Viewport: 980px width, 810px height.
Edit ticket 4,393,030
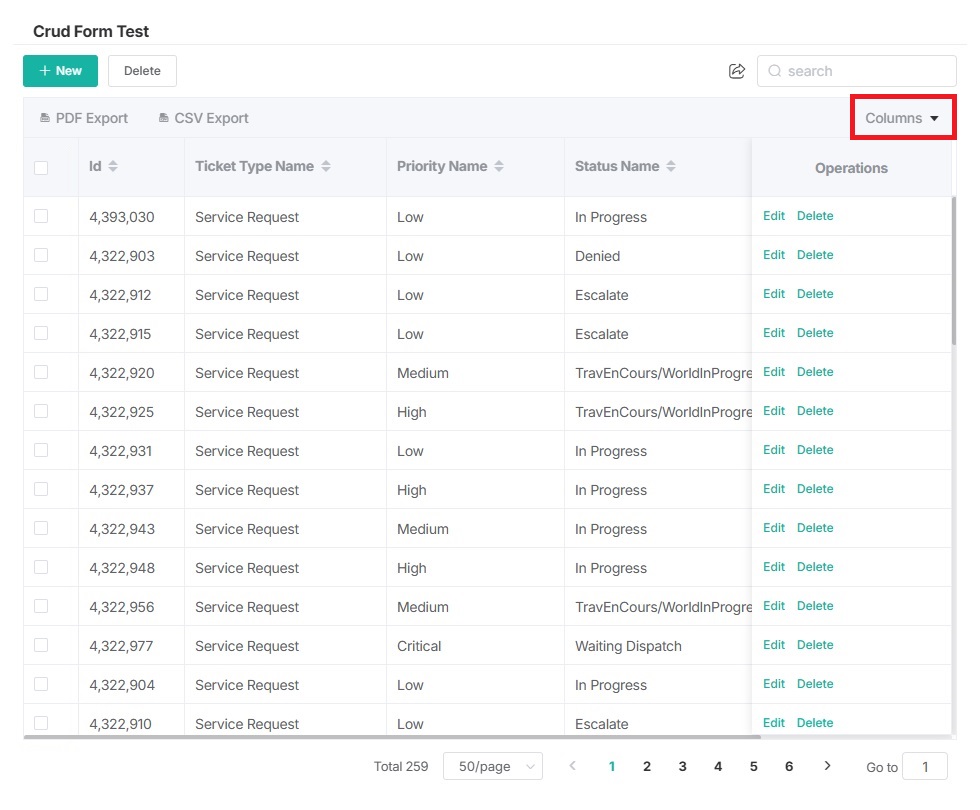pyautogui.click(x=774, y=216)
